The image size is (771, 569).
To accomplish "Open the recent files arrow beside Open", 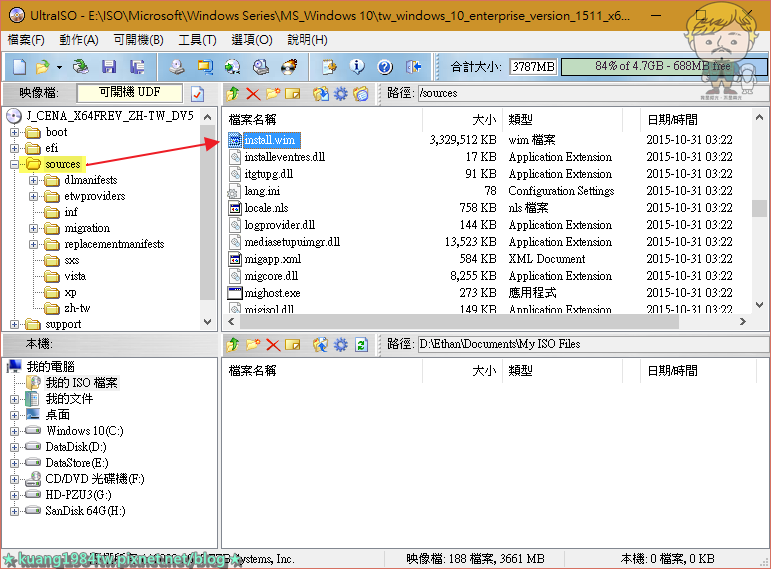I will pyautogui.click(x=59, y=67).
